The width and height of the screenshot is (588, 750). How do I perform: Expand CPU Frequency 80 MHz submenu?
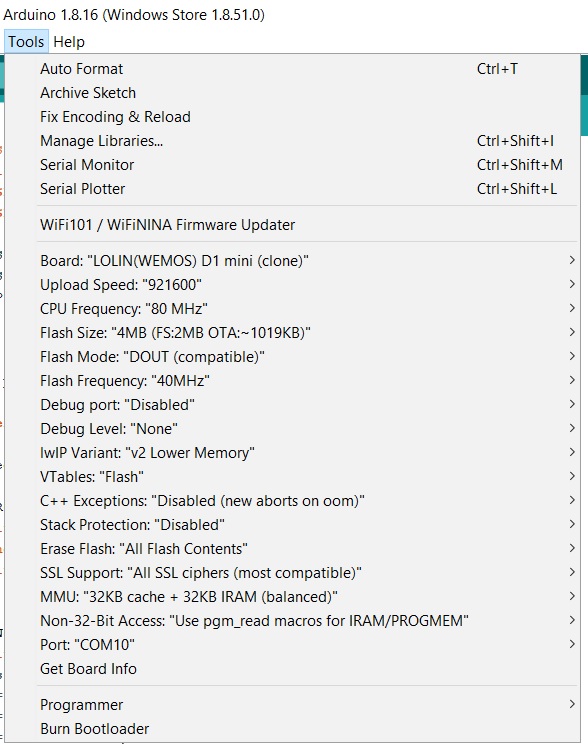pos(292,309)
